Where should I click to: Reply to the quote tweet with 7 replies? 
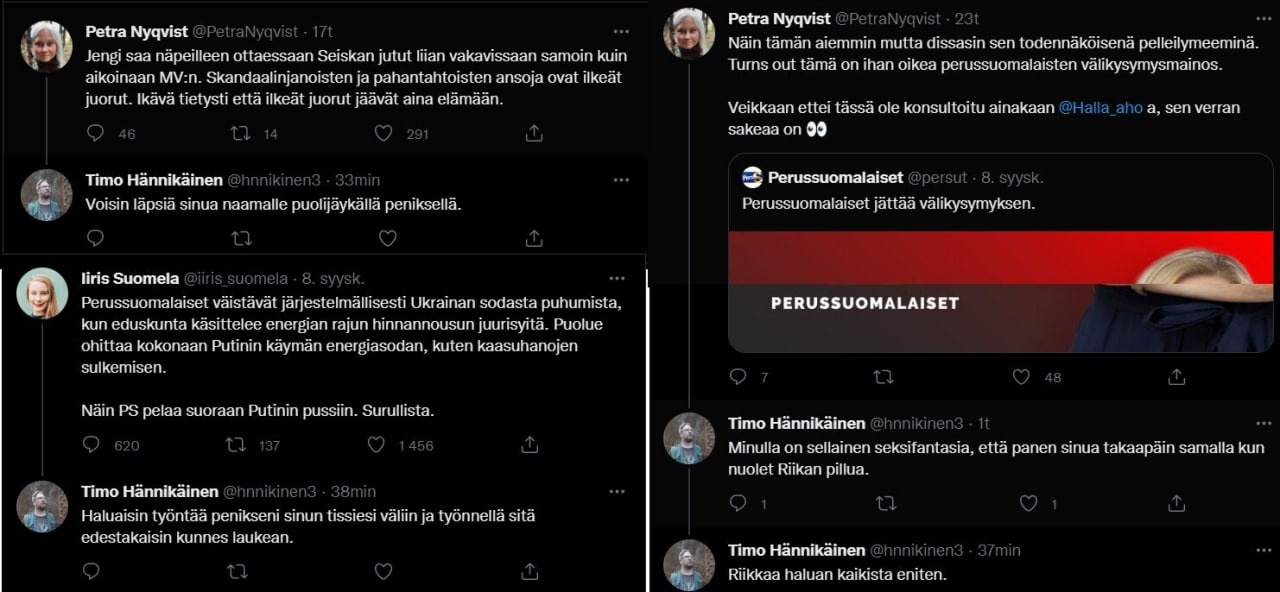[738, 377]
